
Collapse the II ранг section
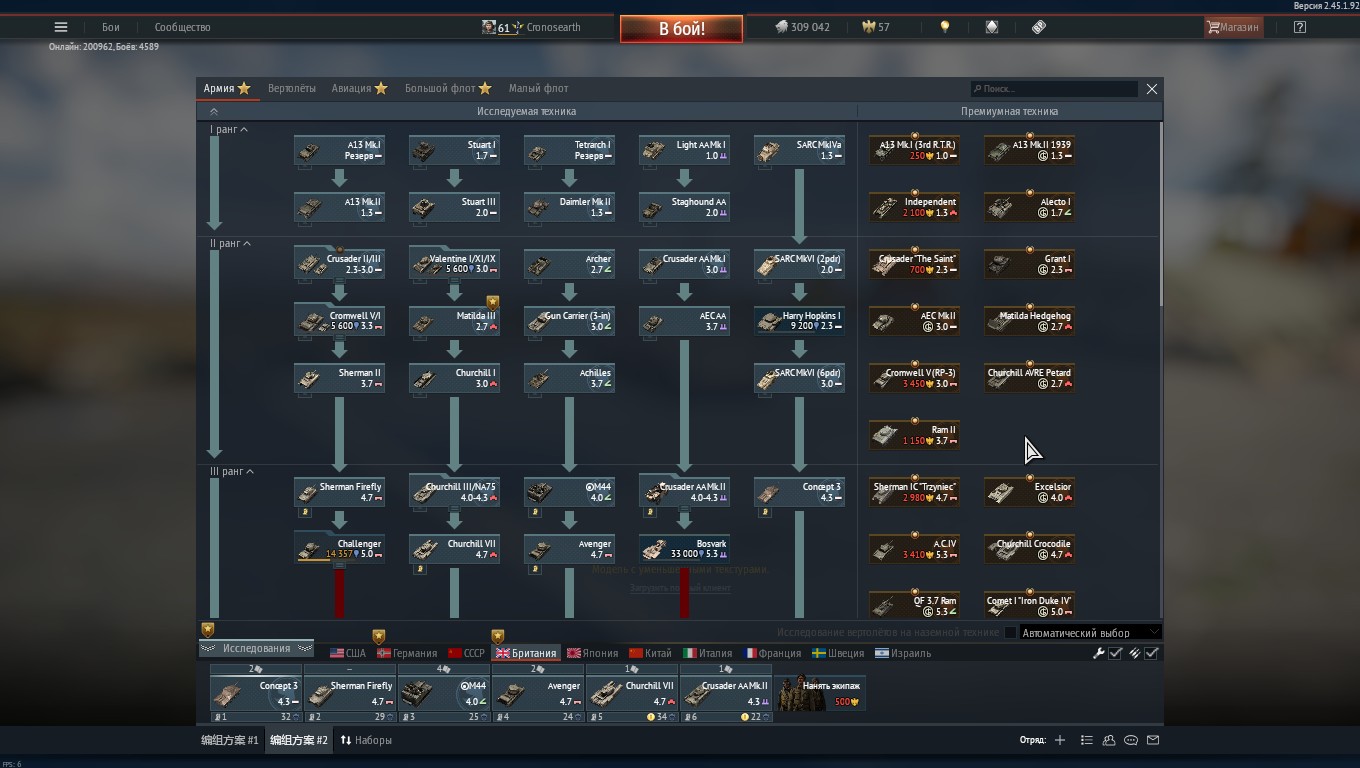point(230,244)
